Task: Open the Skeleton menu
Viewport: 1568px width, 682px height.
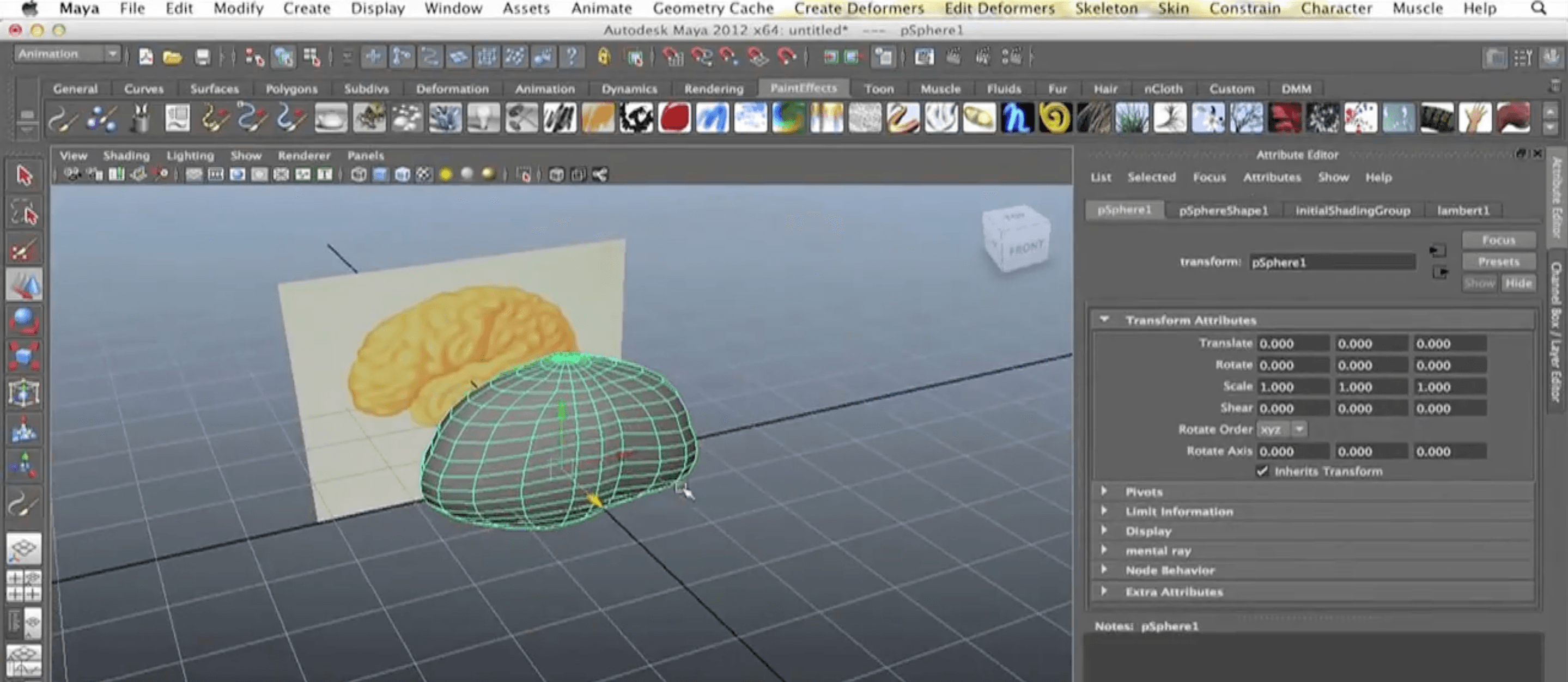Action: (x=1106, y=9)
